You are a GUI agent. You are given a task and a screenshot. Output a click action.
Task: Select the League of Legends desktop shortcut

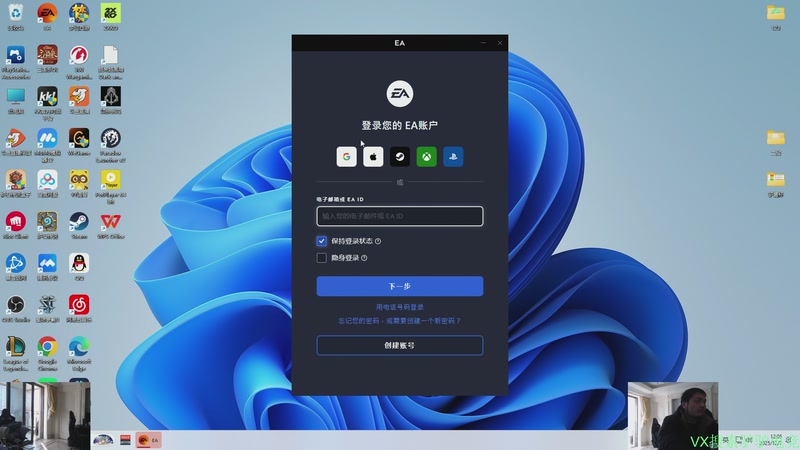[16, 354]
